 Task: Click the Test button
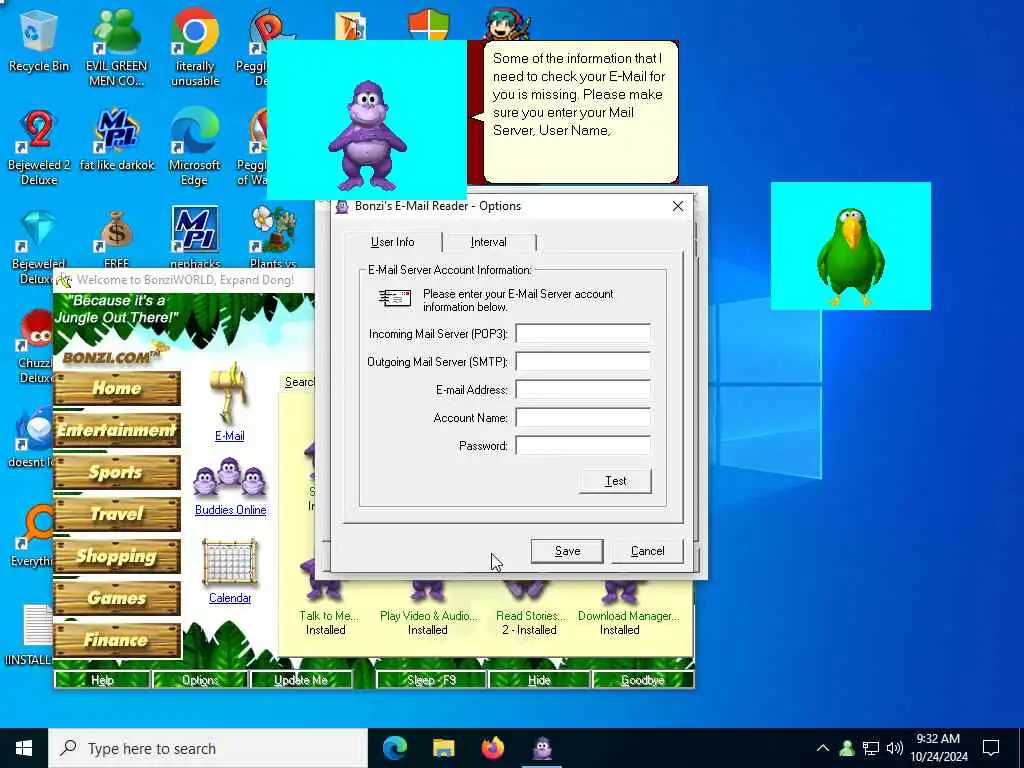615,481
